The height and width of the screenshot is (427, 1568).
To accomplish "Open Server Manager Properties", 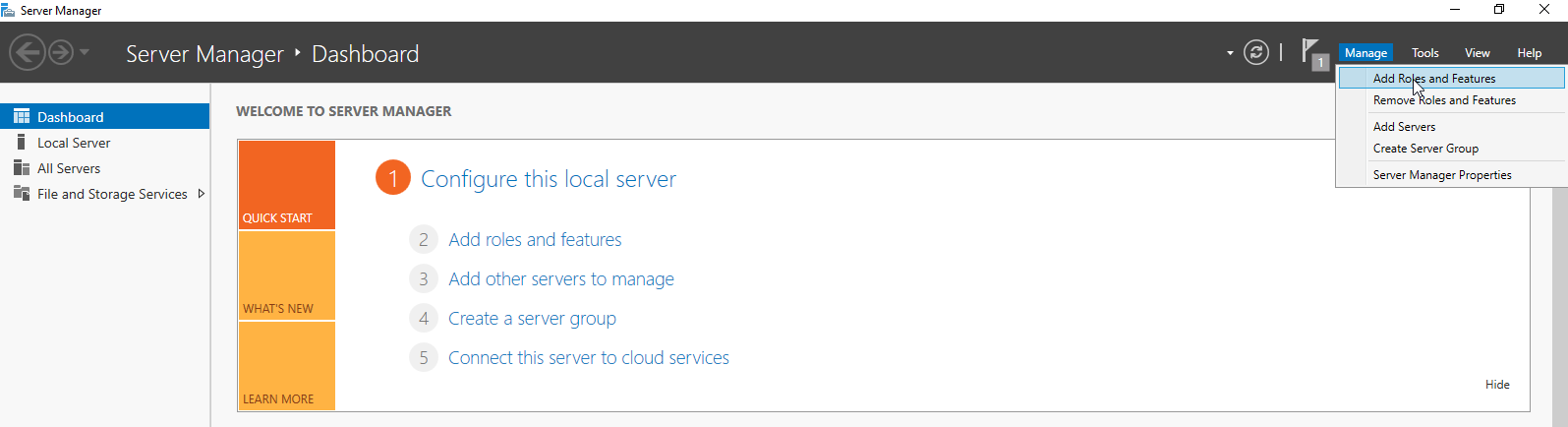I will tap(1452, 175).
